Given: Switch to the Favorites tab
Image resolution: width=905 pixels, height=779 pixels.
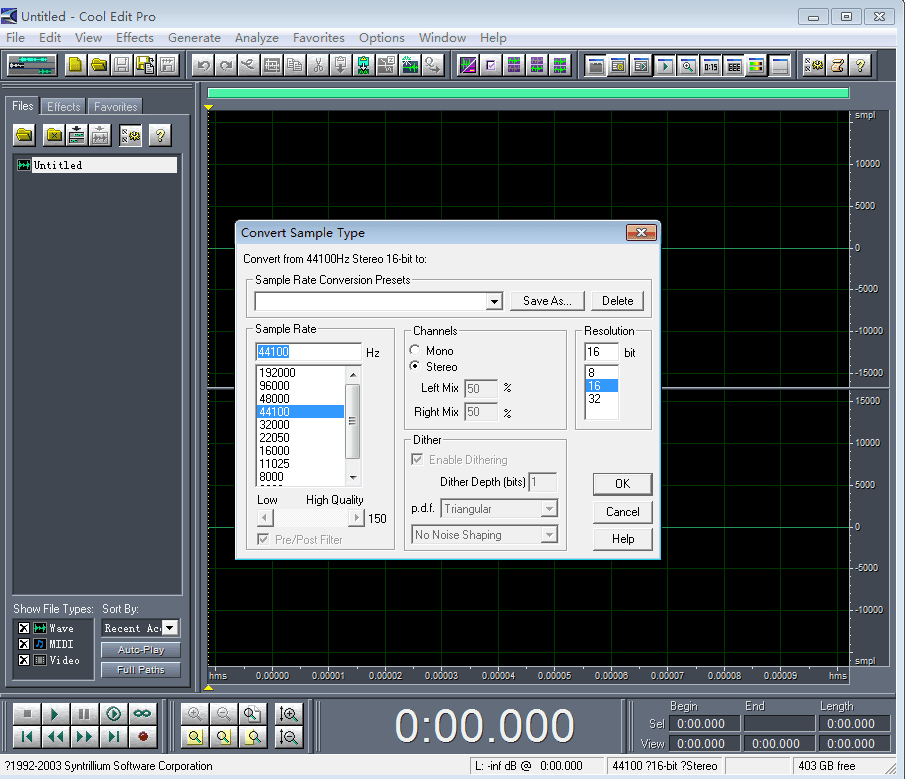Looking at the screenshot, I should (116, 106).
